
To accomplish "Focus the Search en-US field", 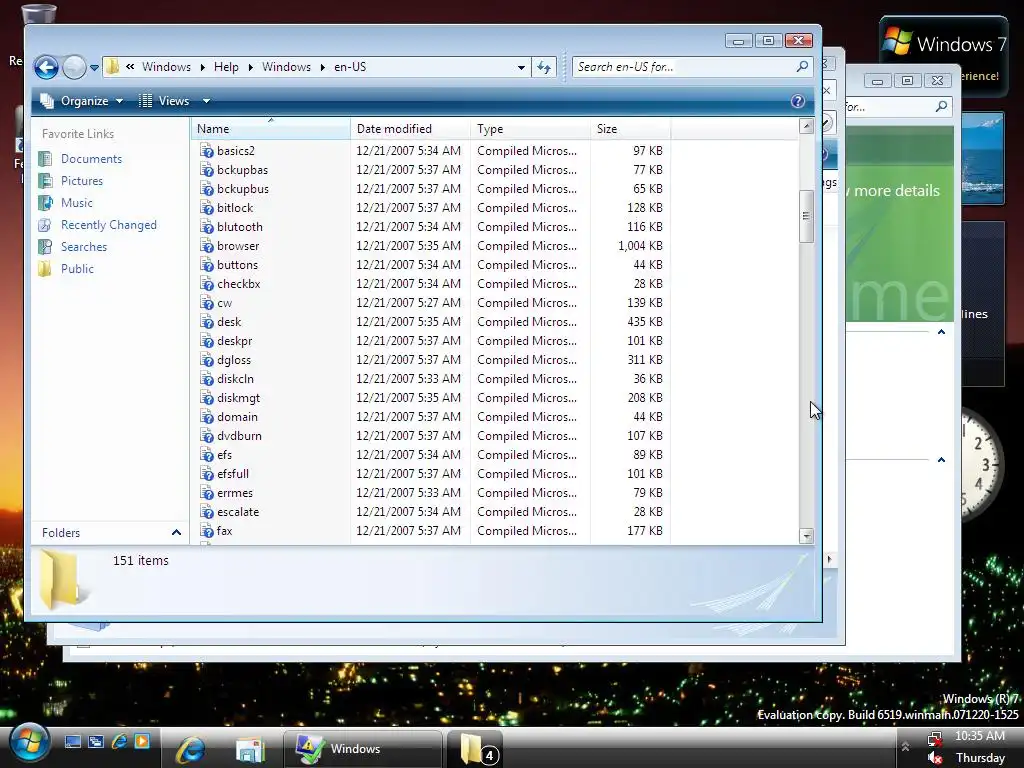I will coord(682,67).
